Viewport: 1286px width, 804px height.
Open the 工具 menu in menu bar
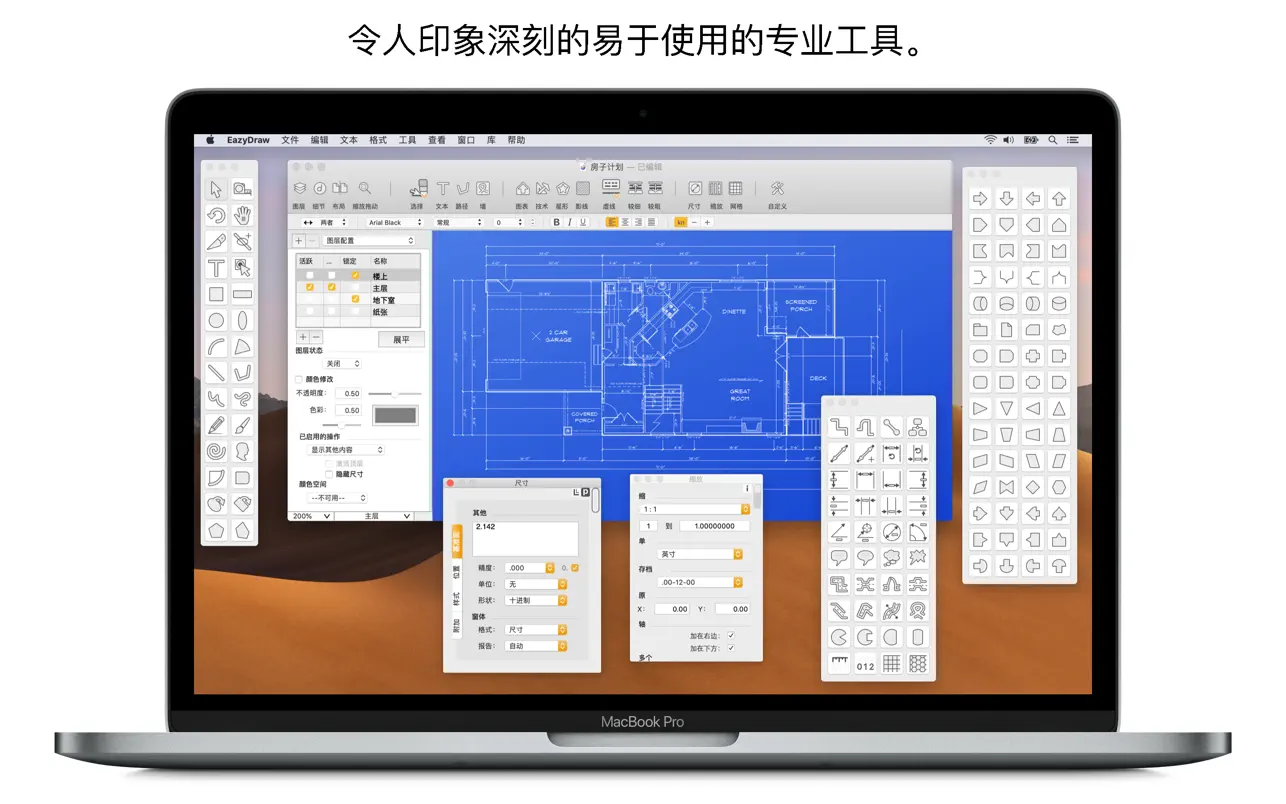pyautogui.click(x=406, y=140)
